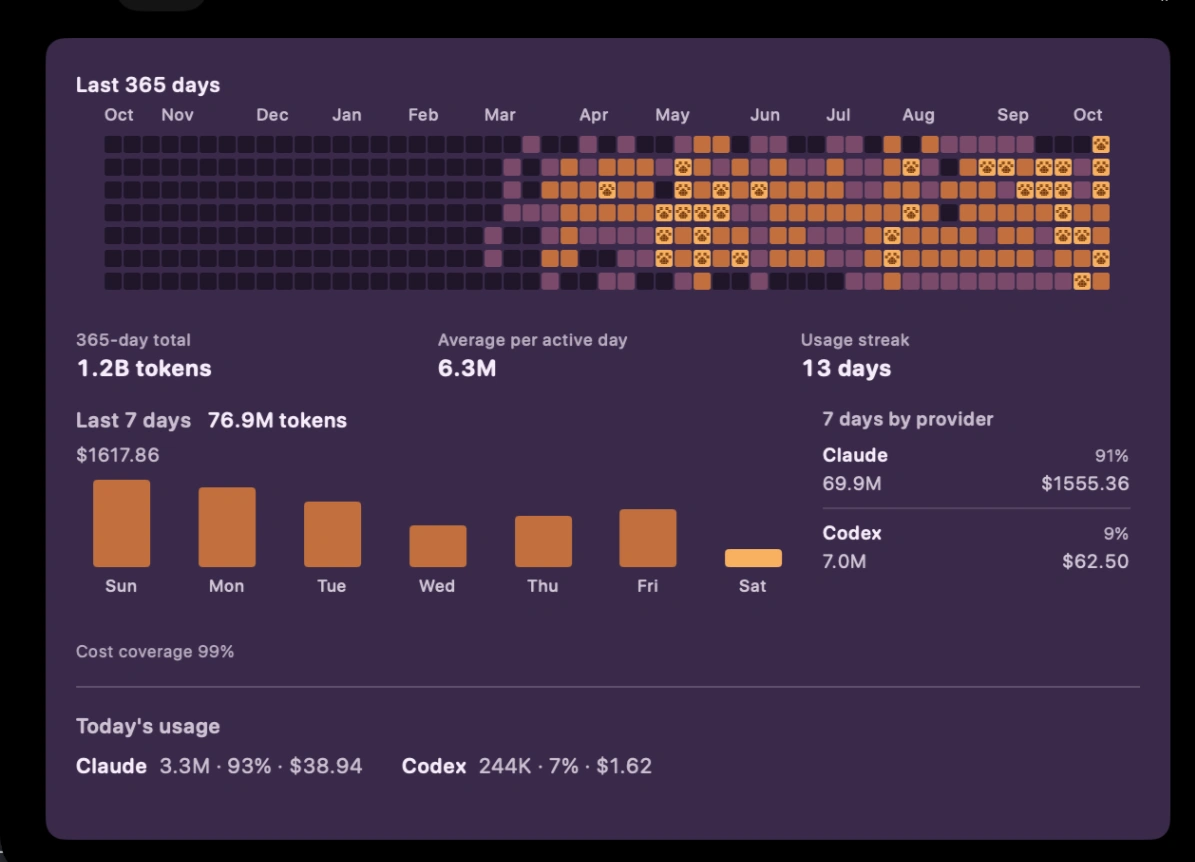Click the Dec month label on the heatmap
Screen dimensions: 1195x862
click(272, 115)
